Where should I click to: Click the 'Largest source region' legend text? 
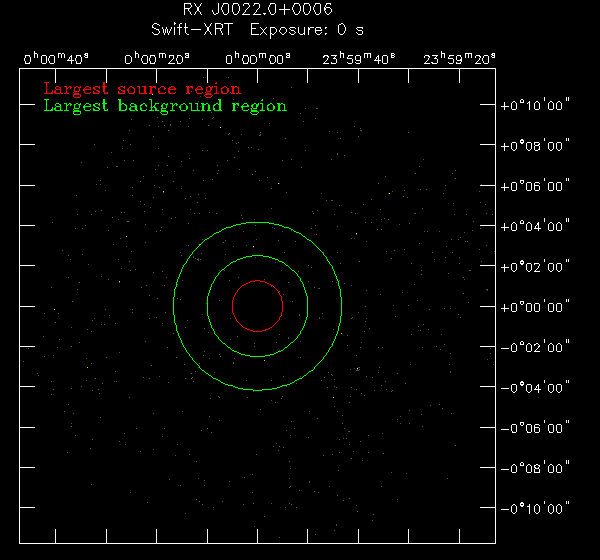click(x=142, y=89)
